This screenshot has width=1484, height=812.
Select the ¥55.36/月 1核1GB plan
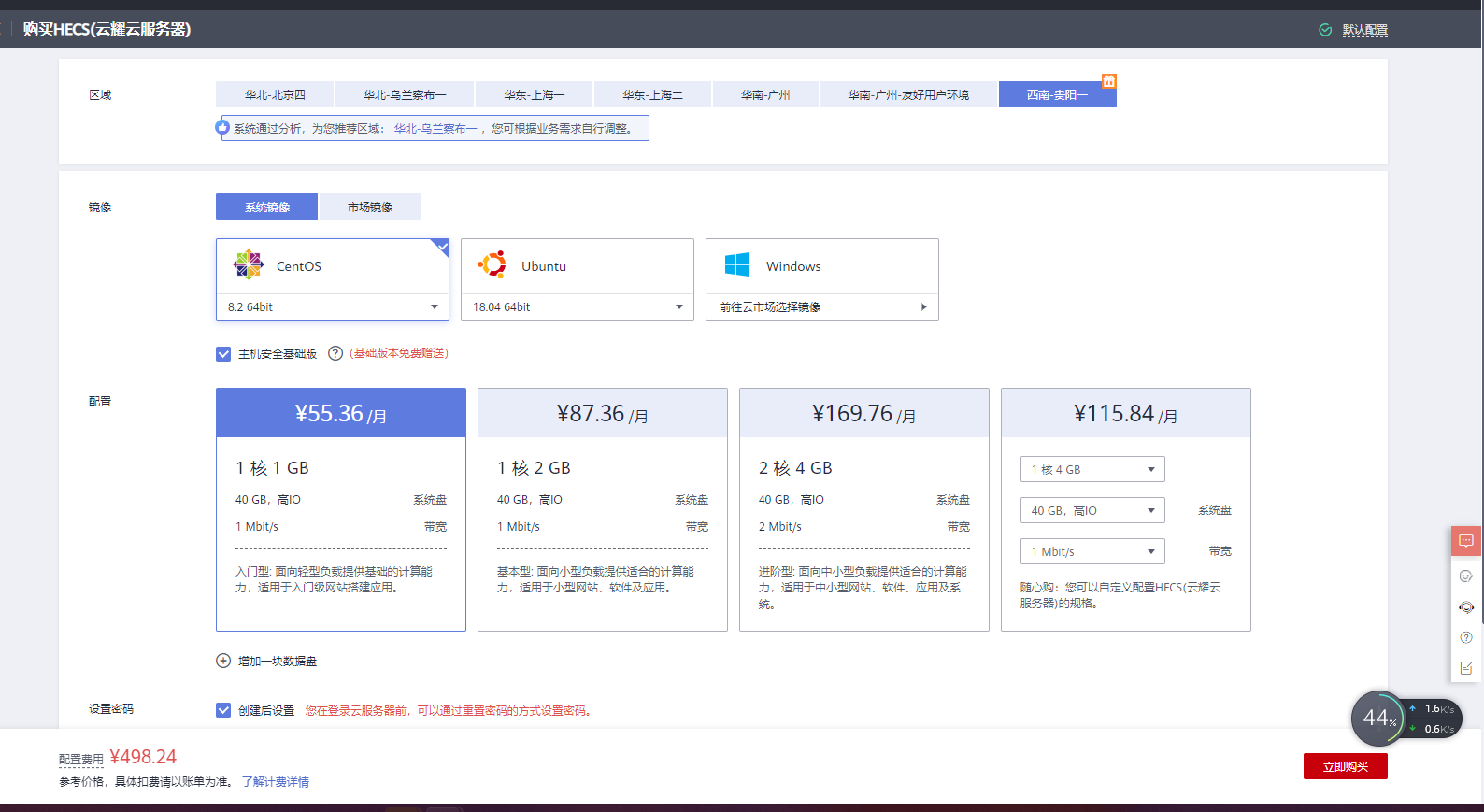point(341,509)
